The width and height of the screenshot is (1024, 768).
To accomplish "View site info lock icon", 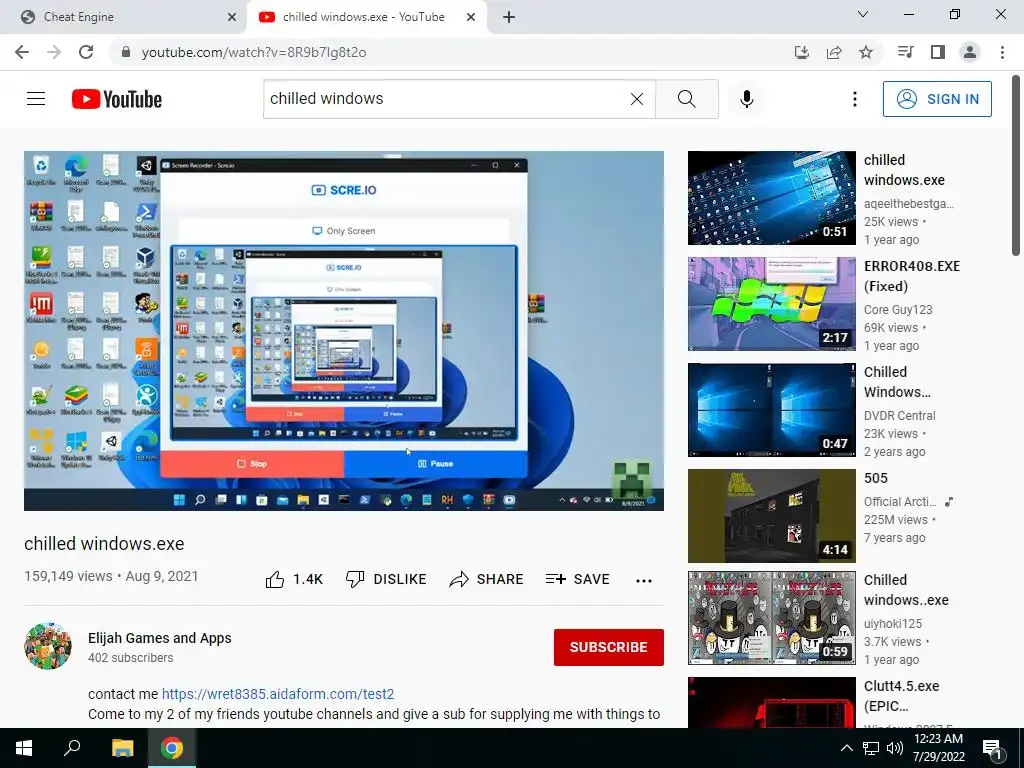I will (126, 52).
